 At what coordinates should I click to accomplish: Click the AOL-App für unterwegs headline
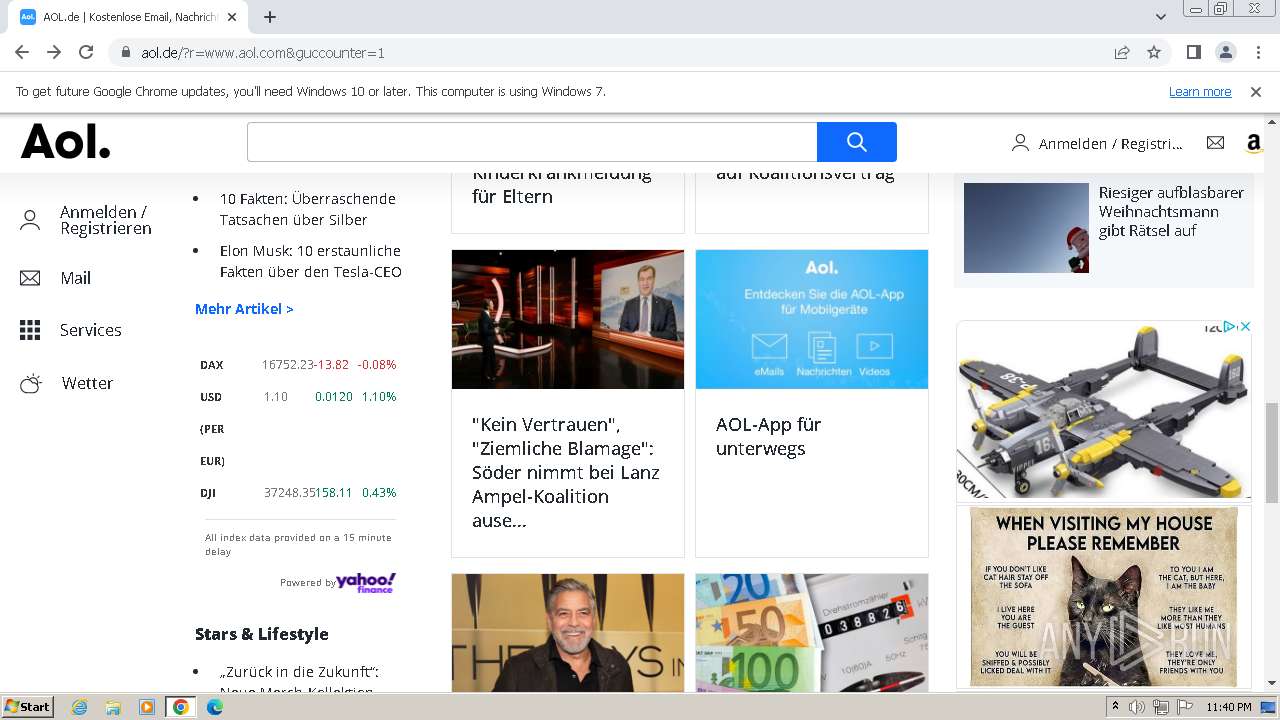[x=768, y=436]
